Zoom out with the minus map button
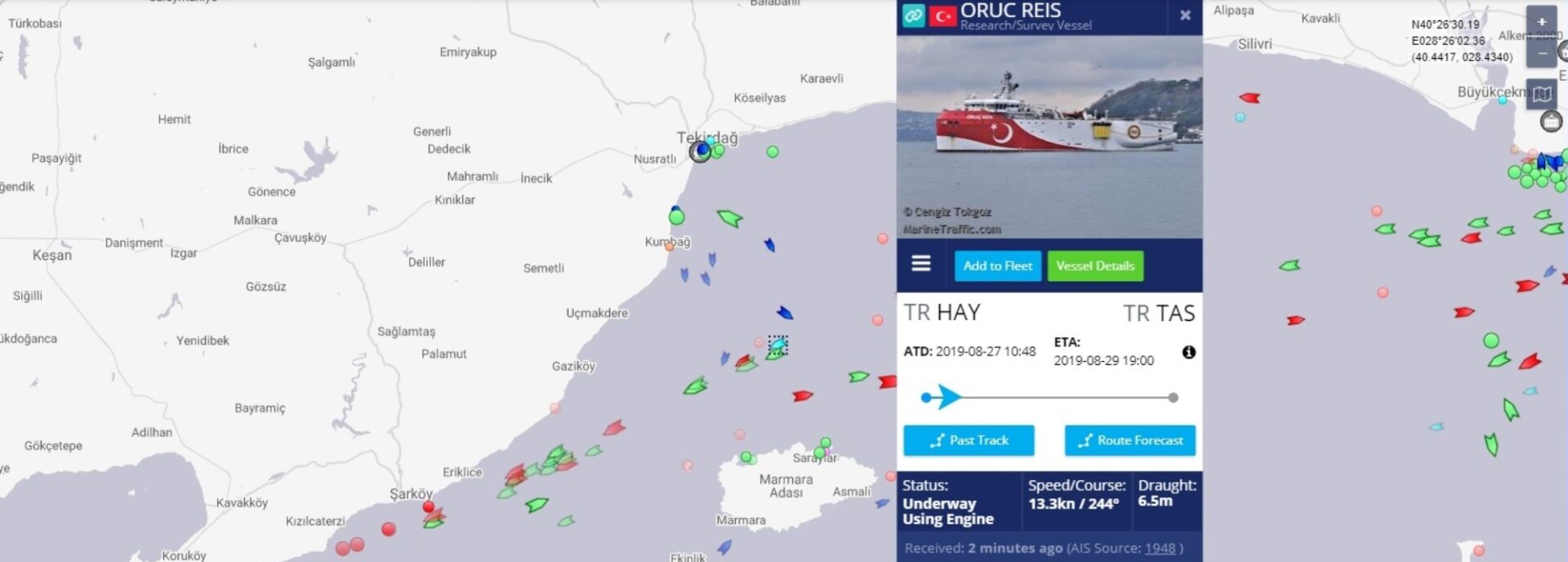The image size is (1568, 562). coord(1542,53)
